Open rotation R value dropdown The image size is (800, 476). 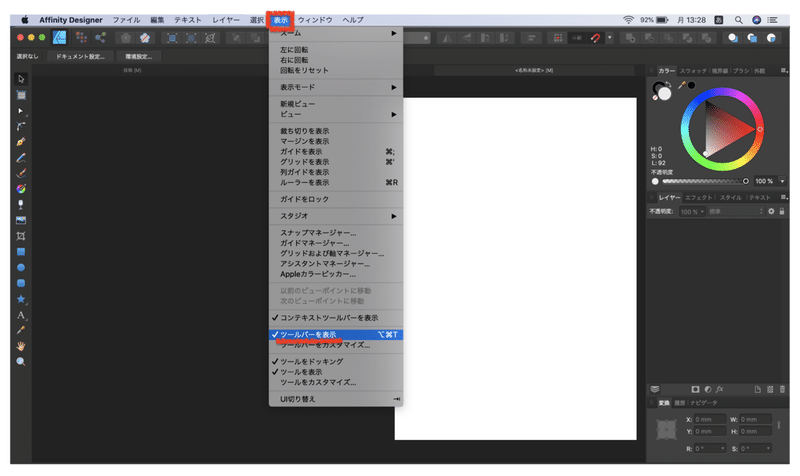[723, 448]
